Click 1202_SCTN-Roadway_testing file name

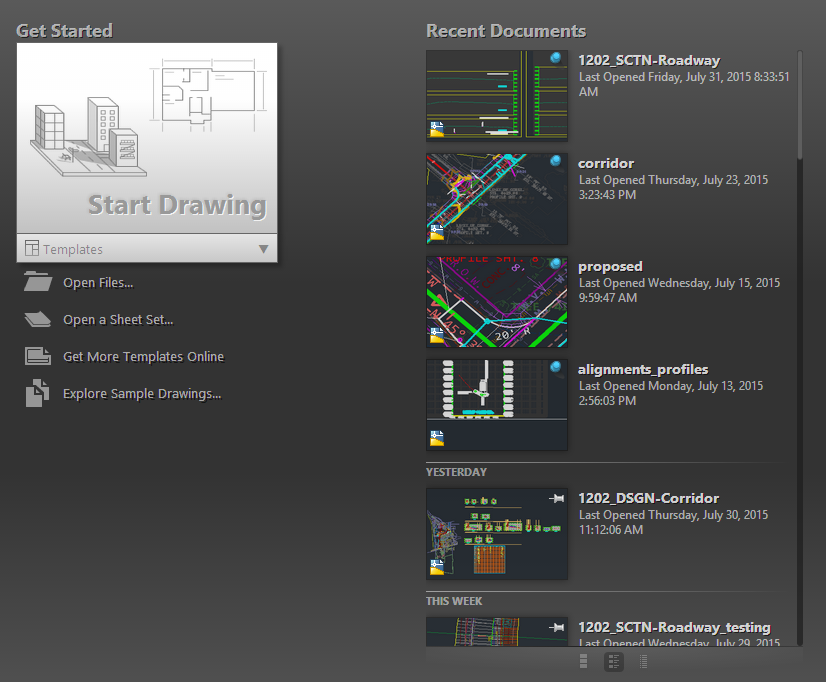[674, 627]
